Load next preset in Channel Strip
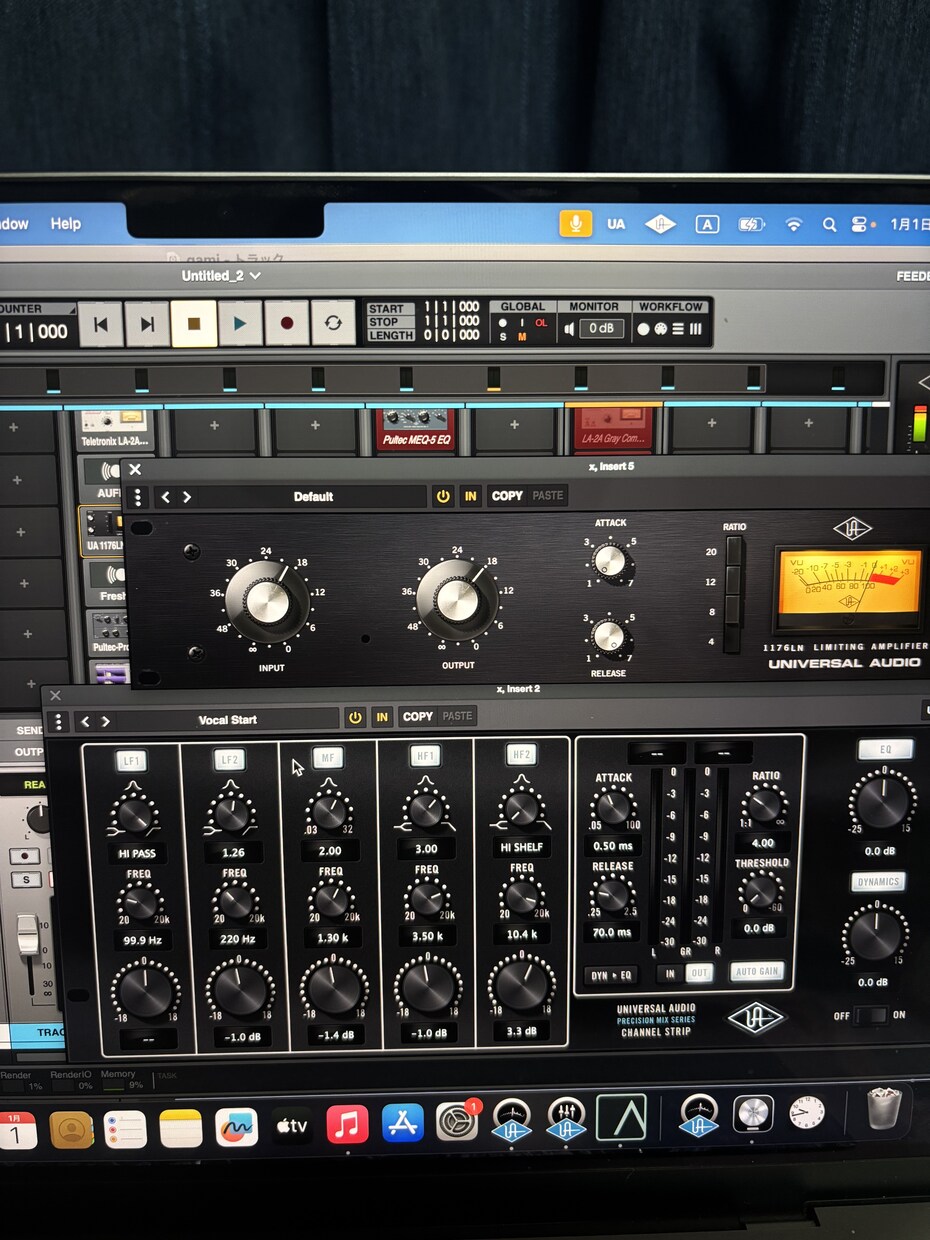The width and height of the screenshot is (930, 1240). point(106,721)
